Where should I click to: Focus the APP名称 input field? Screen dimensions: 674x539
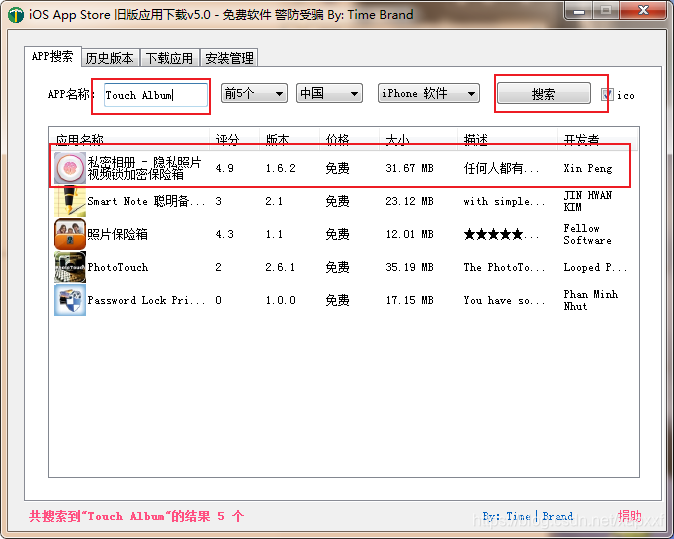[156, 95]
